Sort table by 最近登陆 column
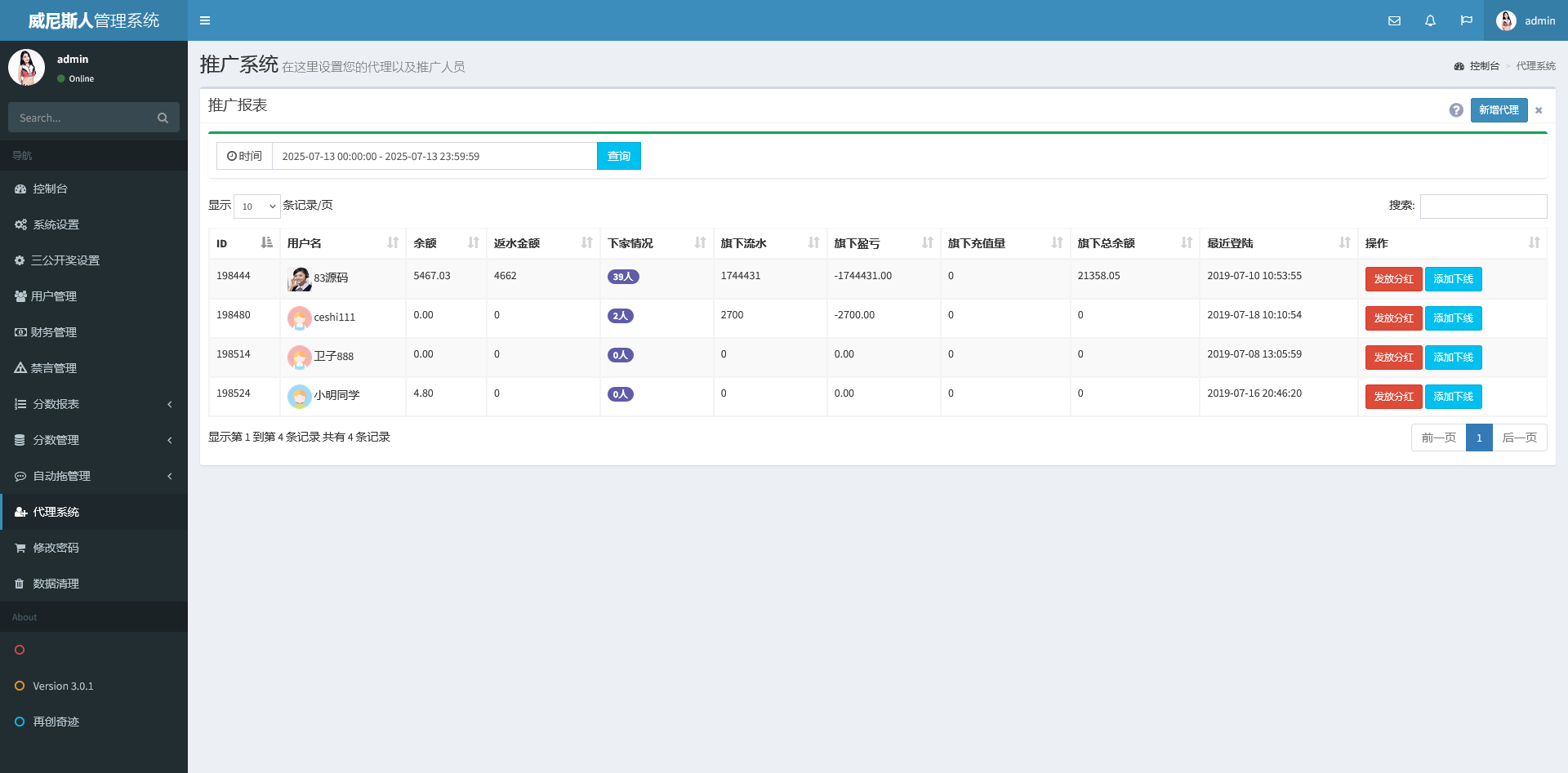1568x773 pixels. point(1279,243)
